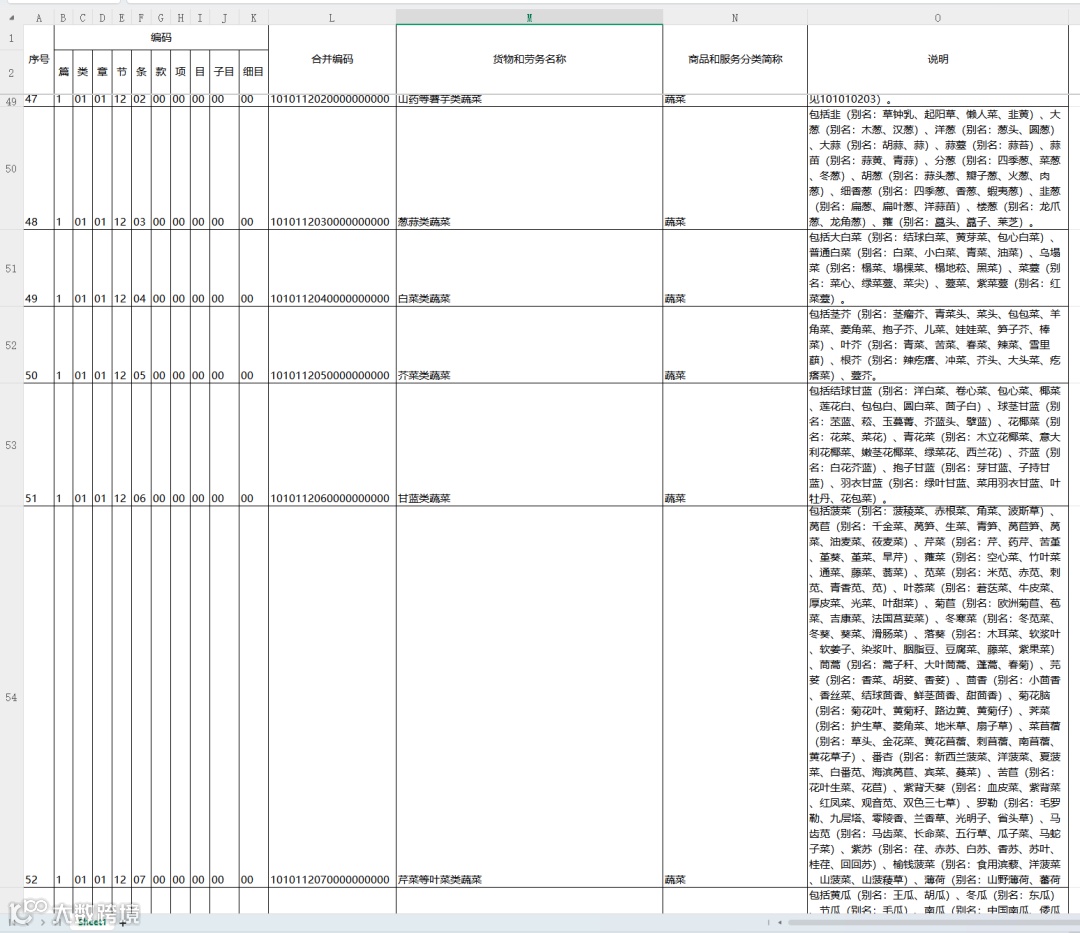
Task: Click the 货物和劳务名称 header cell
Action: [529, 59]
